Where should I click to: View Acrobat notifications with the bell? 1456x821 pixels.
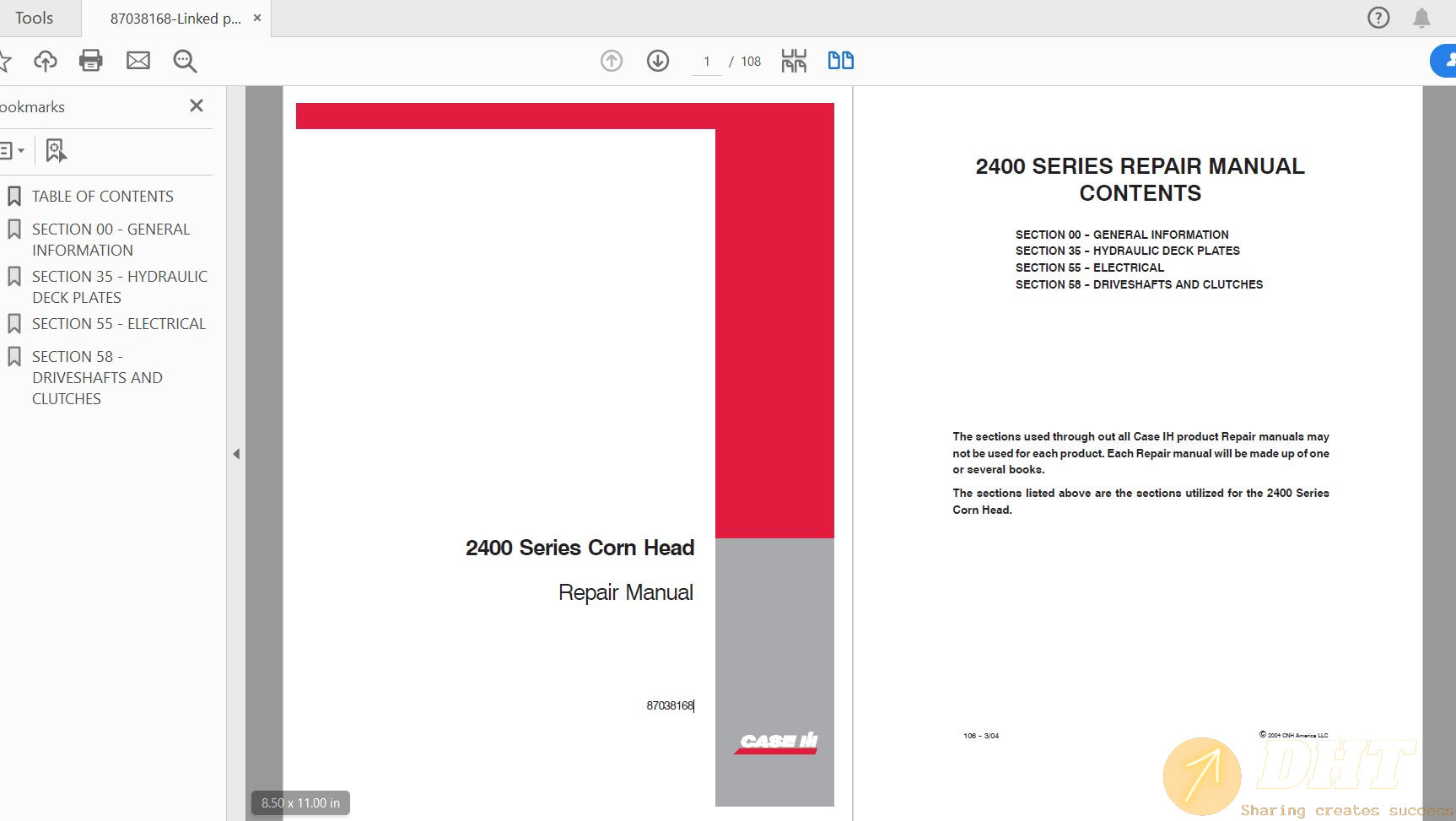(x=1421, y=17)
